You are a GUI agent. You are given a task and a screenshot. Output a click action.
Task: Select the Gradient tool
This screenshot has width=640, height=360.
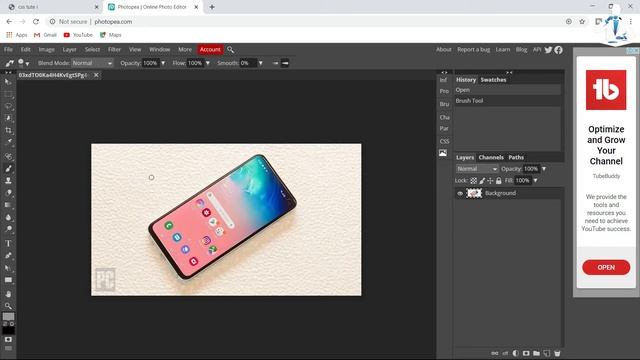[8, 205]
